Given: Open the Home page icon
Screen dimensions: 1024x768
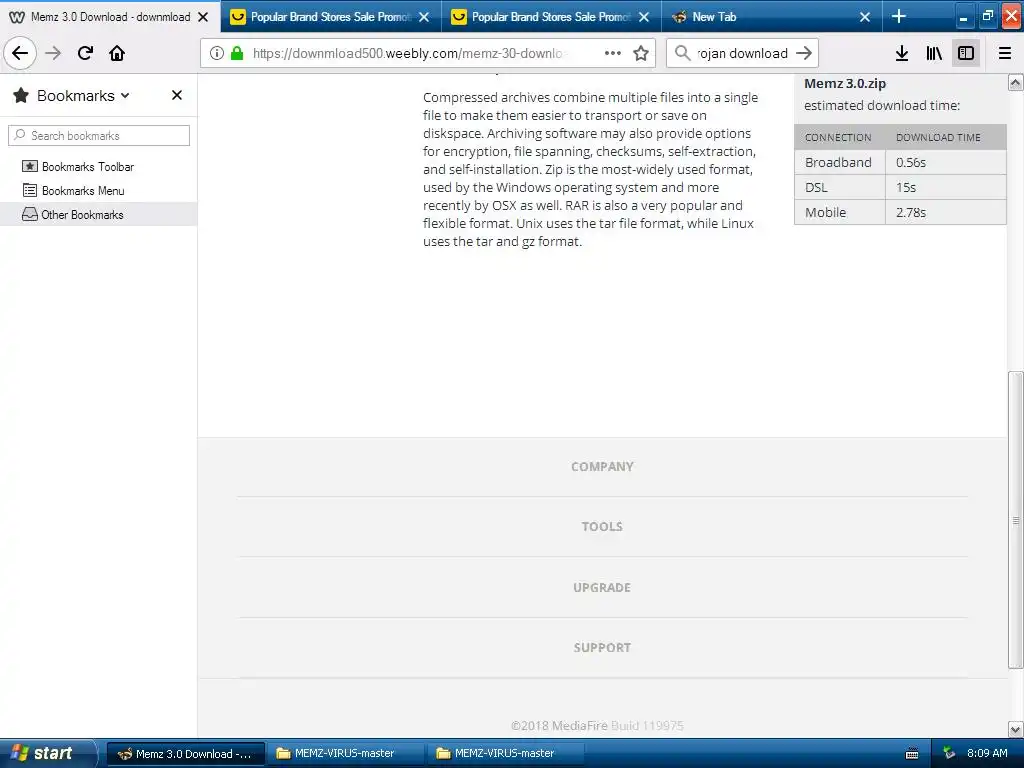Looking at the screenshot, I should pyautogui.click(x=117, y=53).
